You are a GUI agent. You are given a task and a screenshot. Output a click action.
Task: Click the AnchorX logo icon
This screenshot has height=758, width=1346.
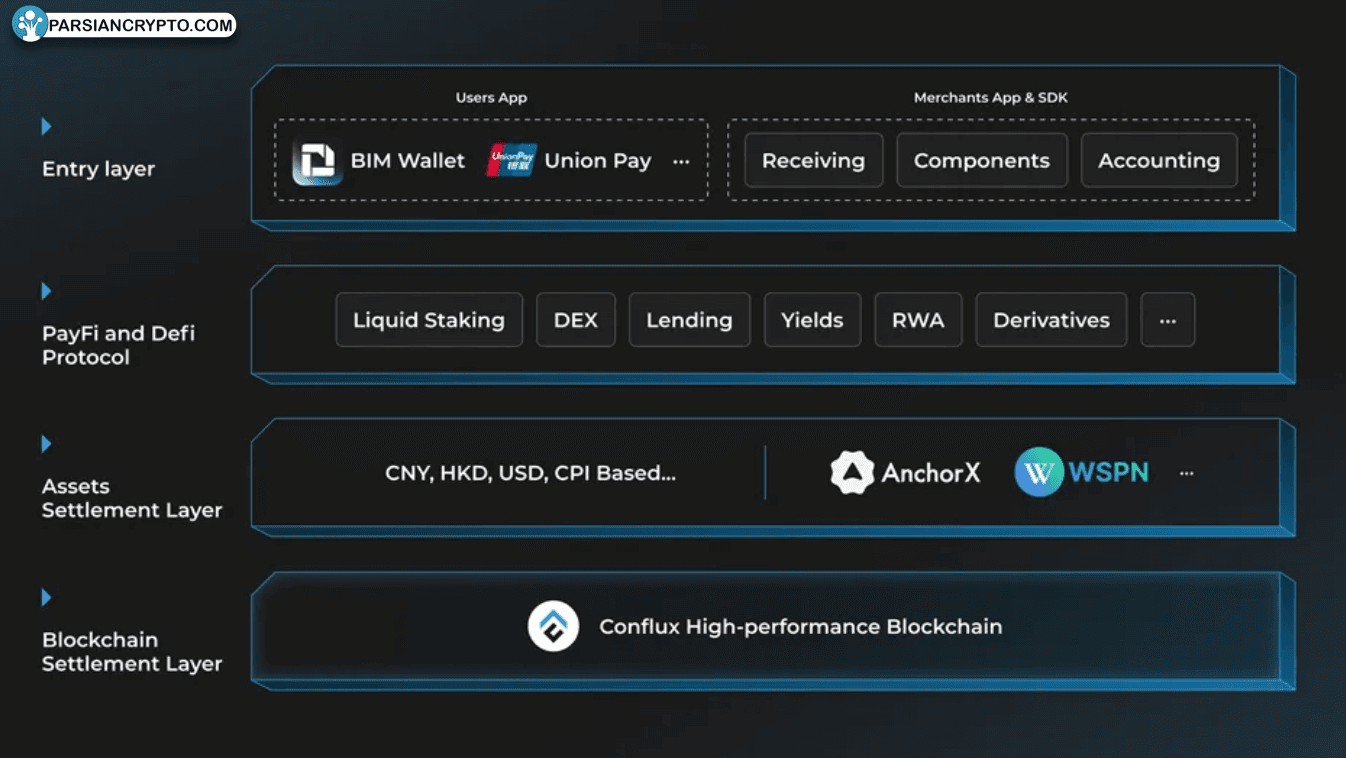click(x=852, y=472)
